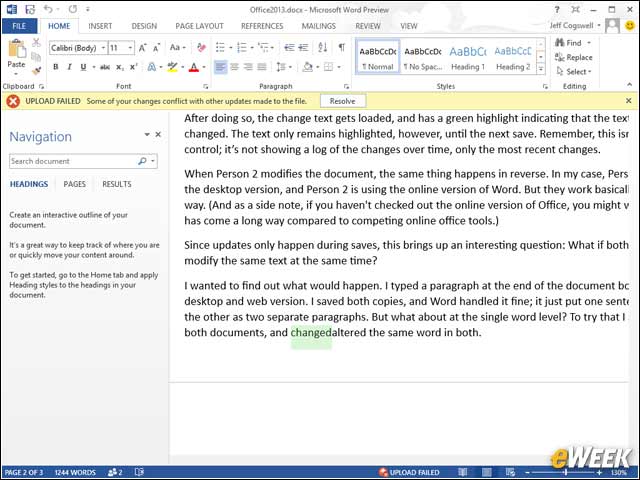Click the Clear Formatting eraser icon
Screen dimensions: 640x480
tap(201, 48)
